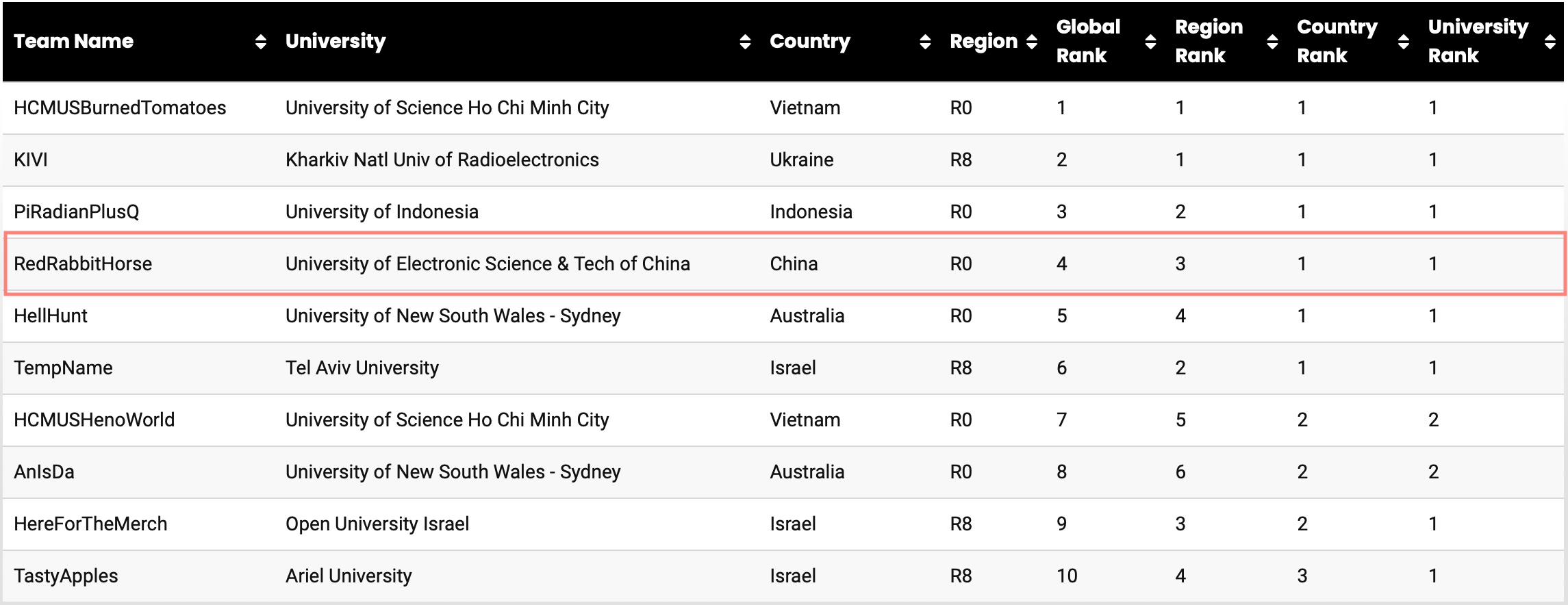Select team RedRabbitHorse

83,264
